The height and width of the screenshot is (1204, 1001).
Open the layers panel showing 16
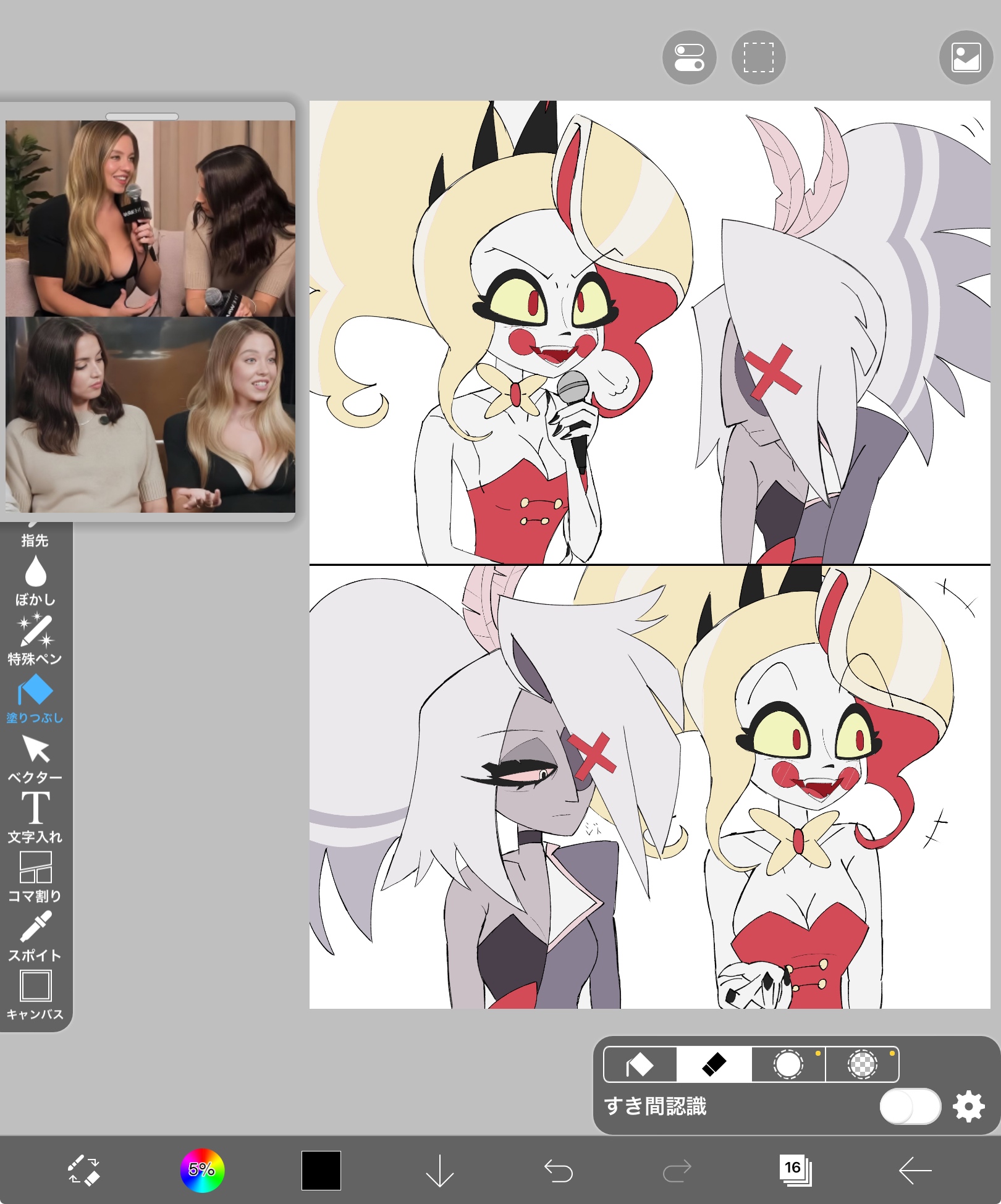click(795, 1170)
